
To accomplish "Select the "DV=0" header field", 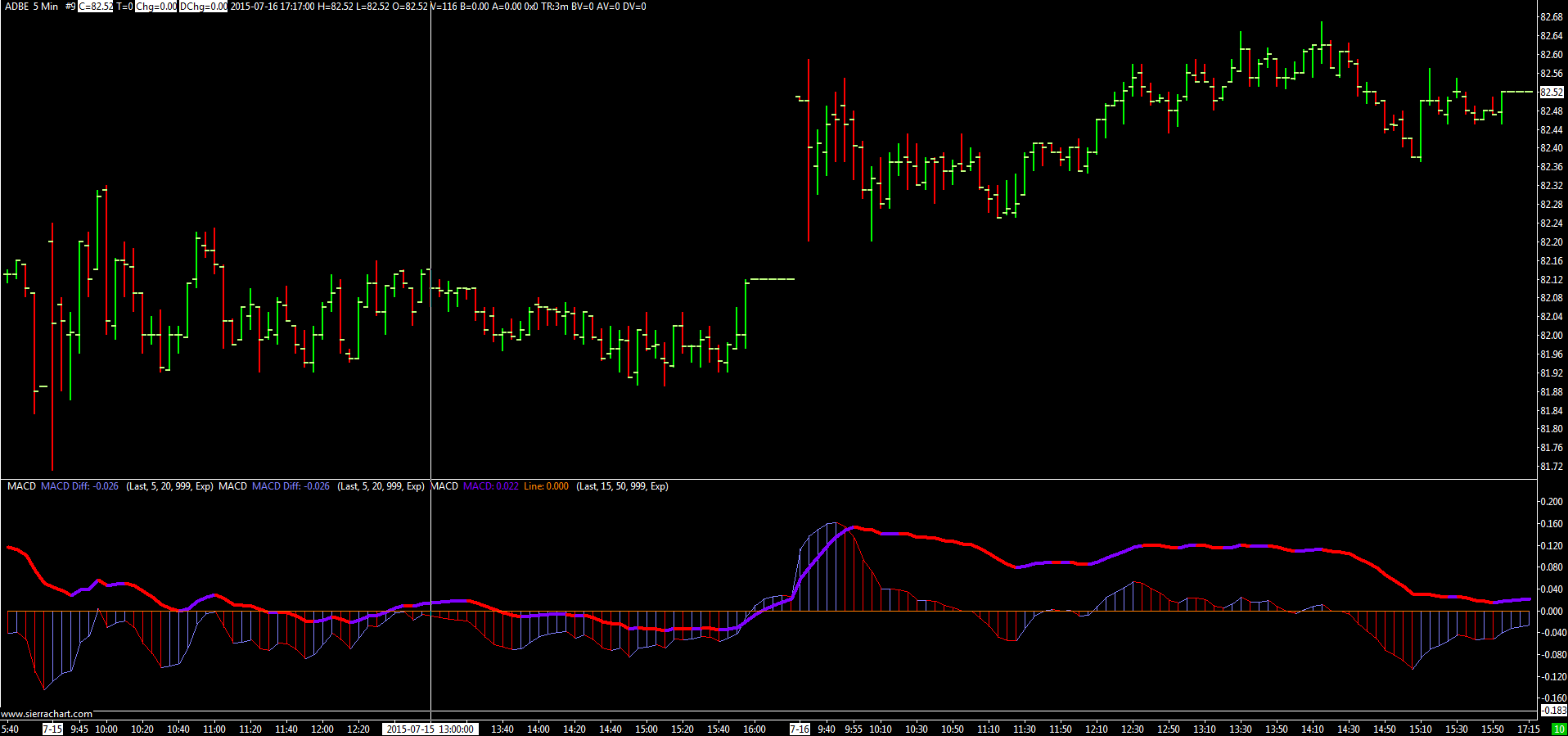I will pos(634,7).
